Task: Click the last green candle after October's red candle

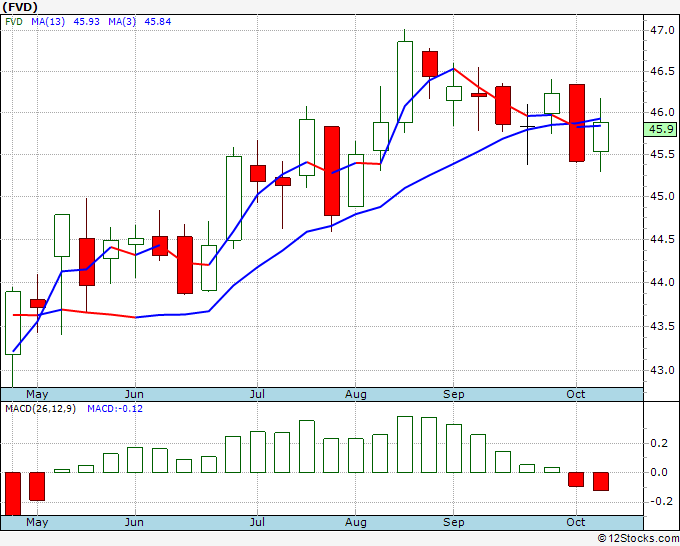Action: point(601,137)
